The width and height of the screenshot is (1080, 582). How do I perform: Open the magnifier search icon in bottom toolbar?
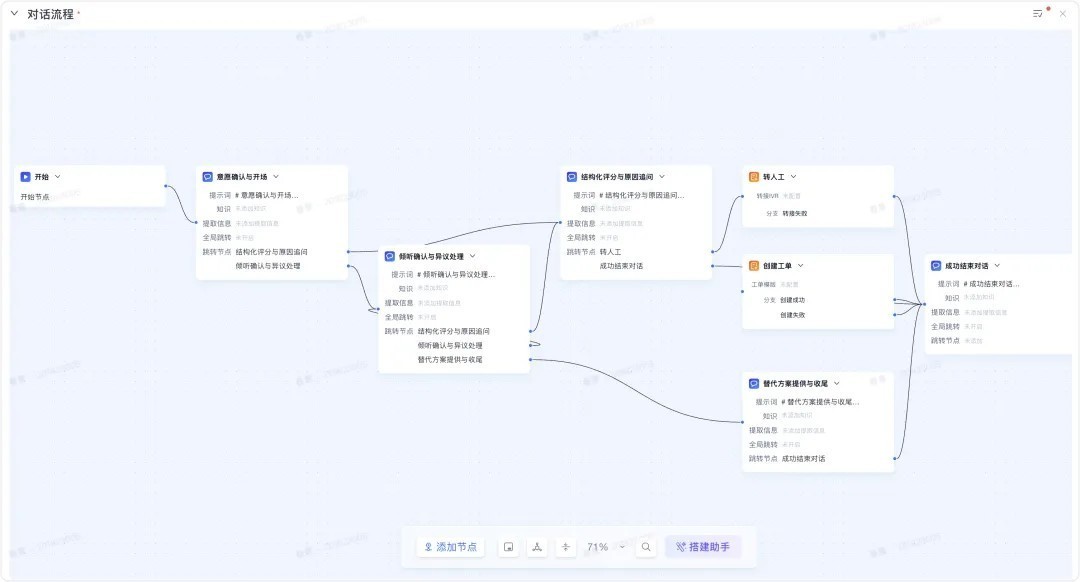tap(645, 546)
